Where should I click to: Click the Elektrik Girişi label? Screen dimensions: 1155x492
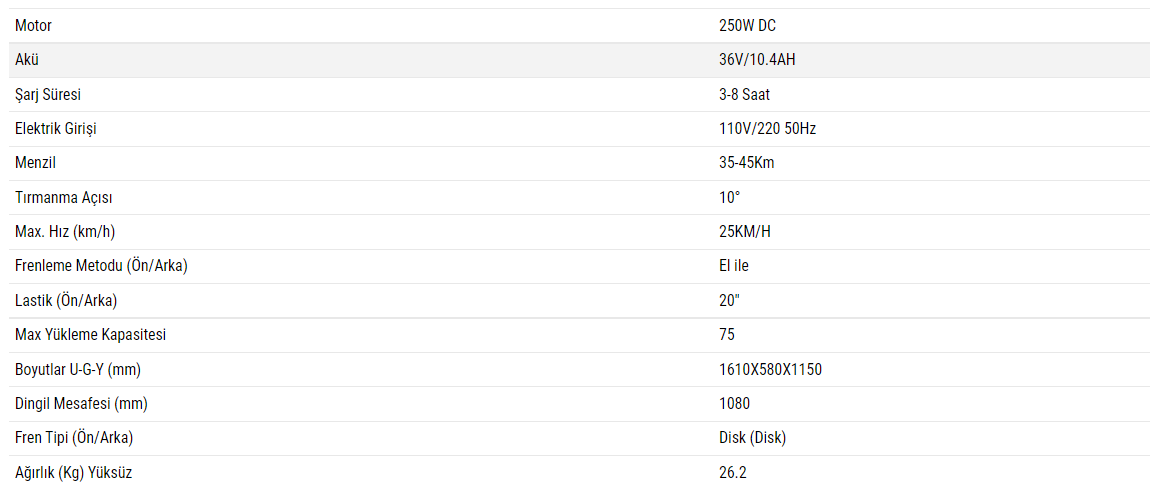(x=56, y=129)
